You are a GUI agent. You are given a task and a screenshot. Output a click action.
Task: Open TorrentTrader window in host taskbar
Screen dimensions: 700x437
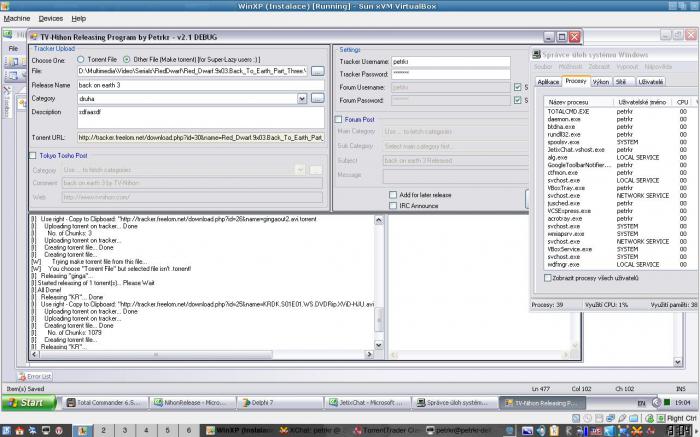[x=385, y=430]
